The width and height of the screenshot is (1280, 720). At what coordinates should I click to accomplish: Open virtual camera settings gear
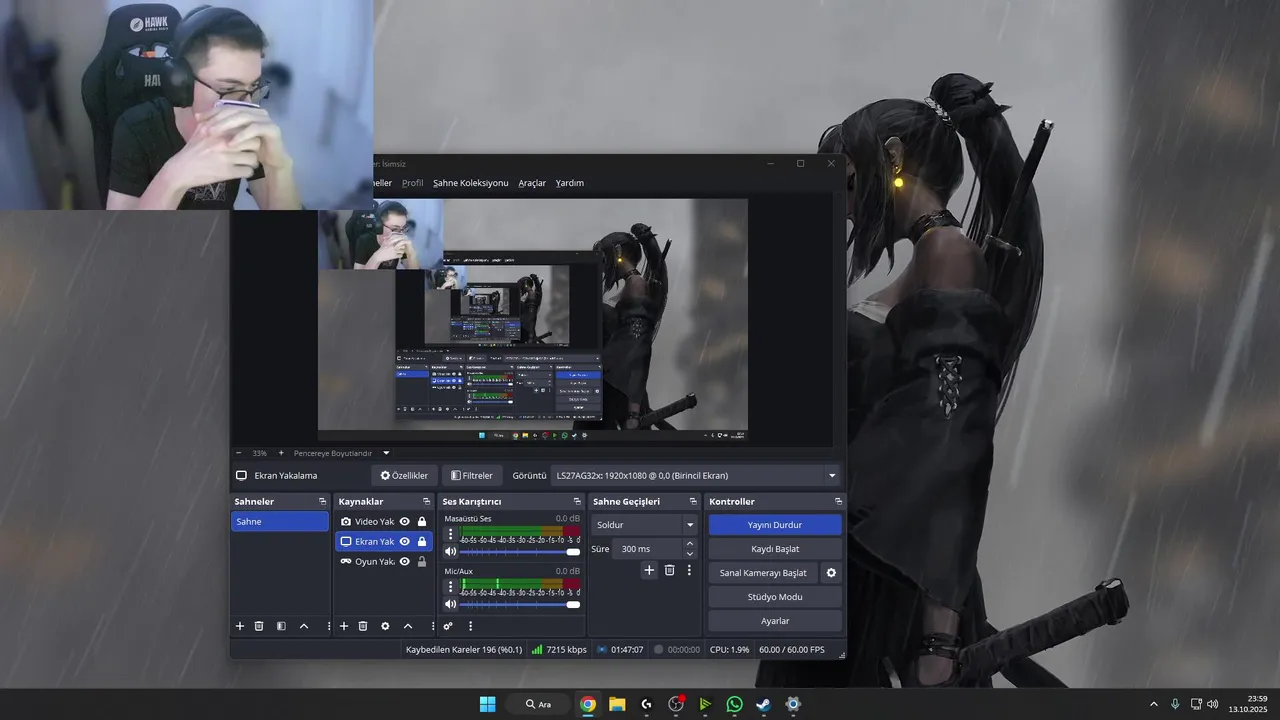(831, 573)
